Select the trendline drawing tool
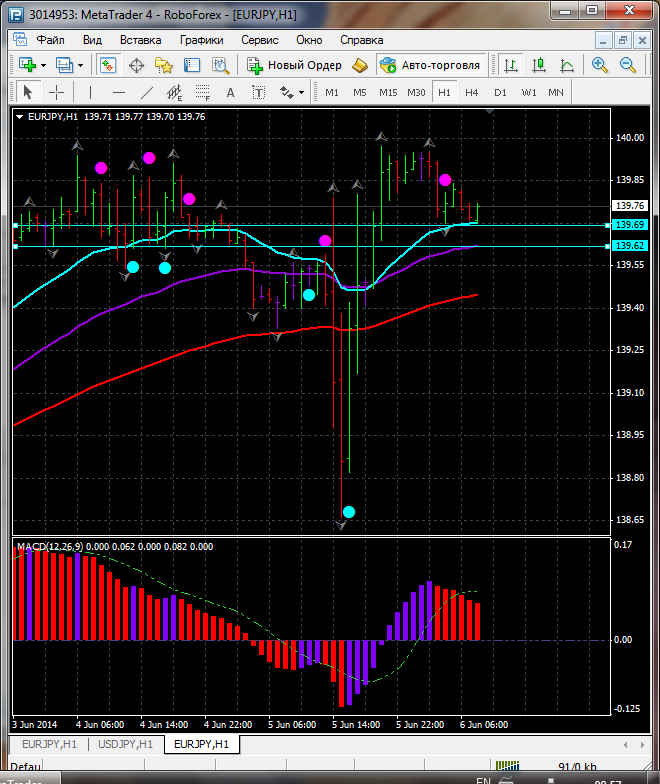 [x=147, y=92]
